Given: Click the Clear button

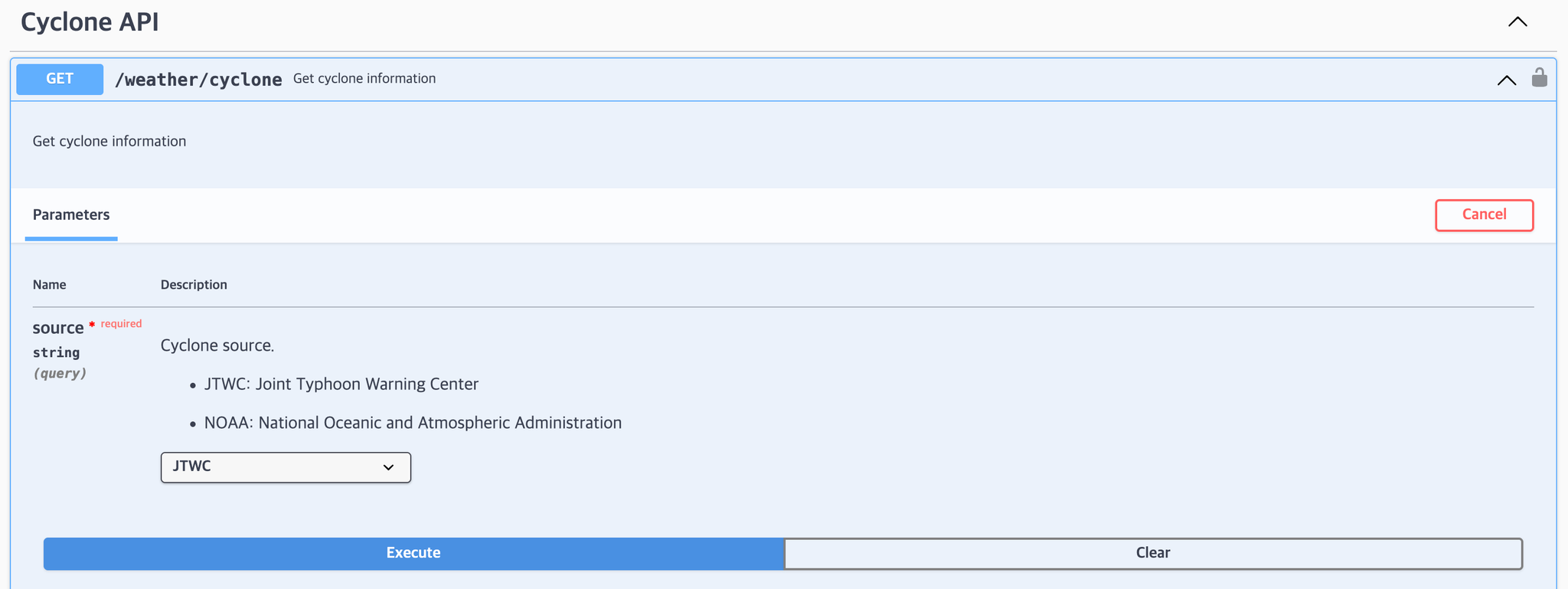Looking at the screenshot, I should (x=1153, y=553).
